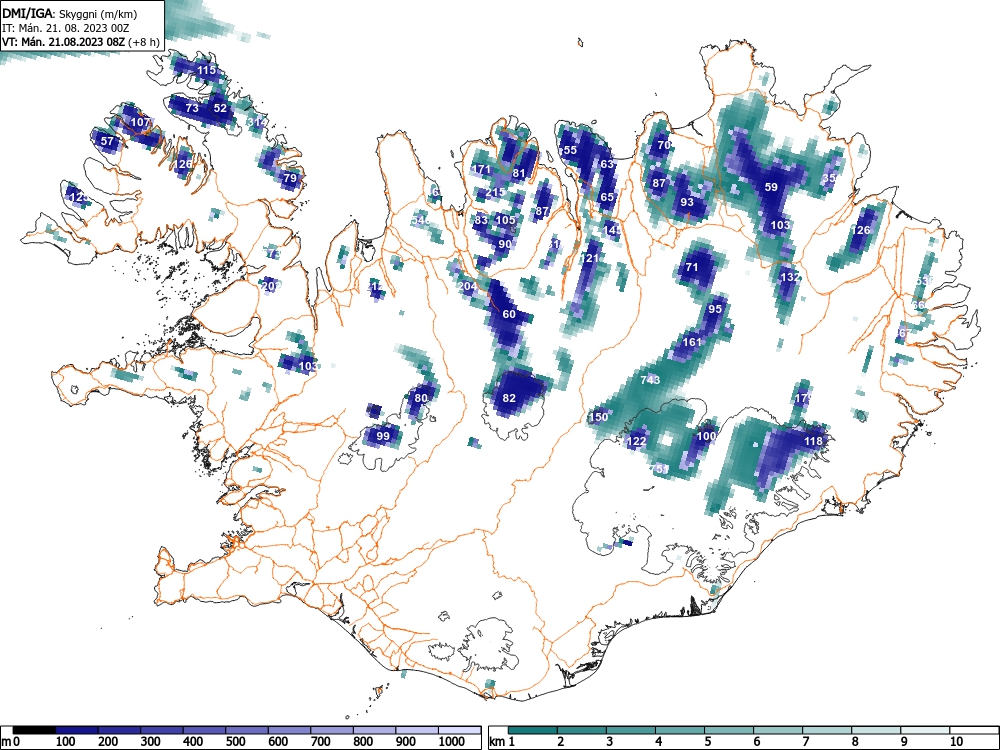Select the light teal 5–6 km legend swatch

point(729,730)
